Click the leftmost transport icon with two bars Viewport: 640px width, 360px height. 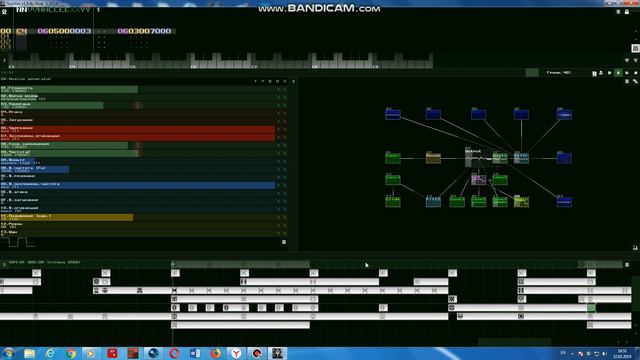[594, 73]
